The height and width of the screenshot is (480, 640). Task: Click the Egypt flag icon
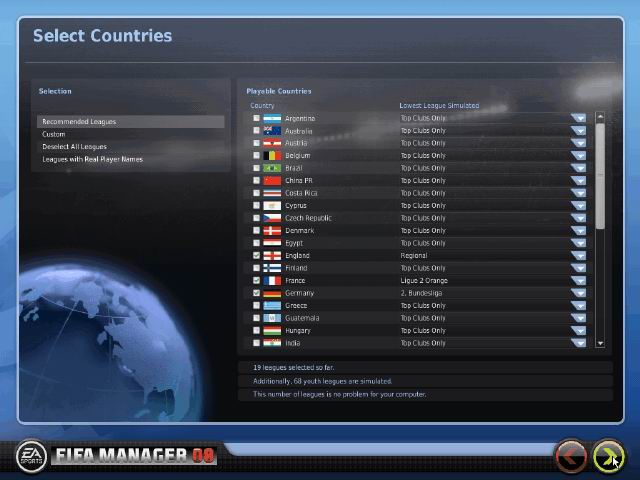point(272,243)
